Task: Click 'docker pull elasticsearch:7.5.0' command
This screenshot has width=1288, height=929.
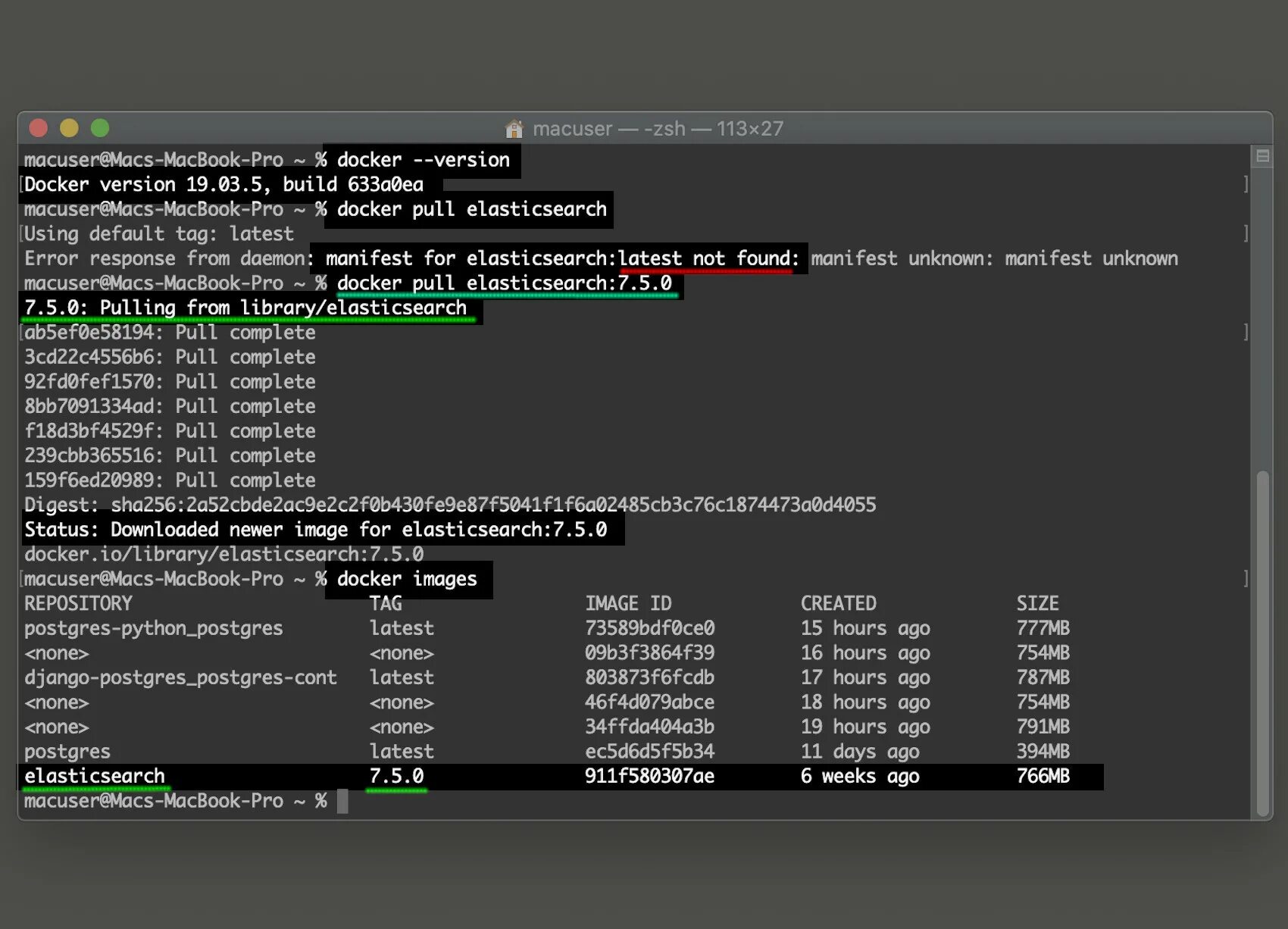Action: click(x=504, y=283)
